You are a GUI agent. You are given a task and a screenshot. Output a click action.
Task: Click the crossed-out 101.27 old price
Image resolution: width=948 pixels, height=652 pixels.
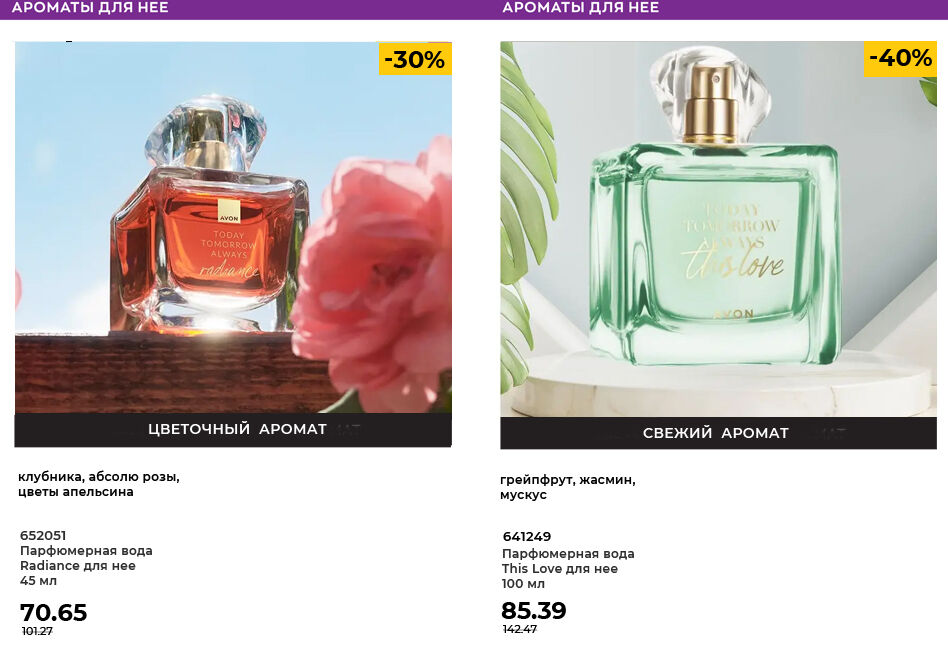click(x=37, y=631)
